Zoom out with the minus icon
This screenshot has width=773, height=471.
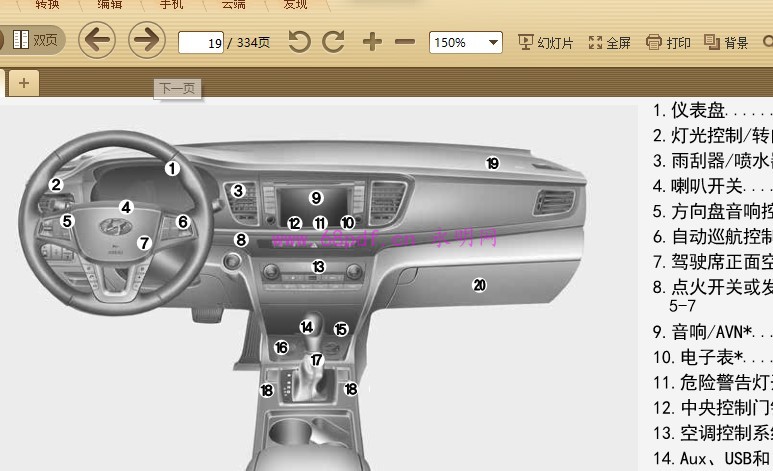coord(405,42)
